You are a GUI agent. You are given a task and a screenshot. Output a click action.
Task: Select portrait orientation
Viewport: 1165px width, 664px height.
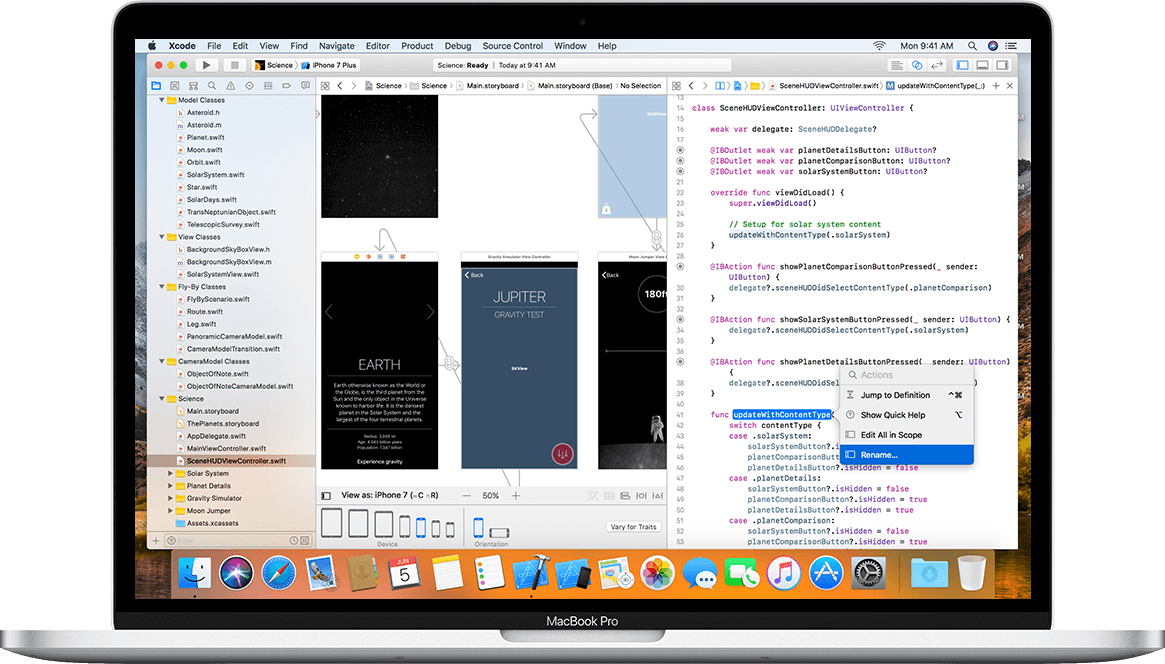coord(478,527)
